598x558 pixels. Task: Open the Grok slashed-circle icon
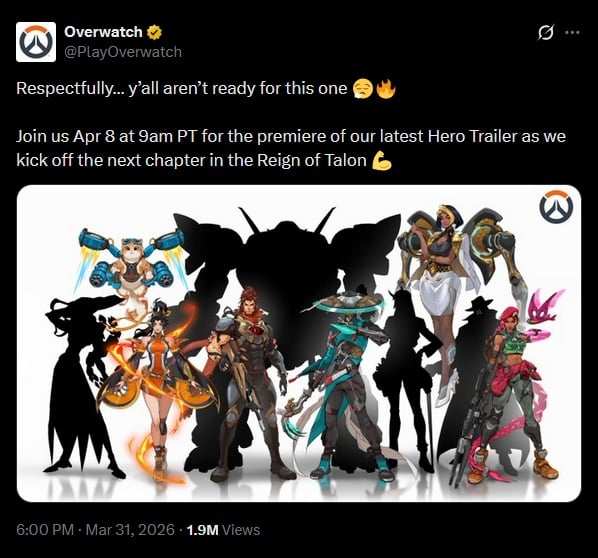point(546,32)
